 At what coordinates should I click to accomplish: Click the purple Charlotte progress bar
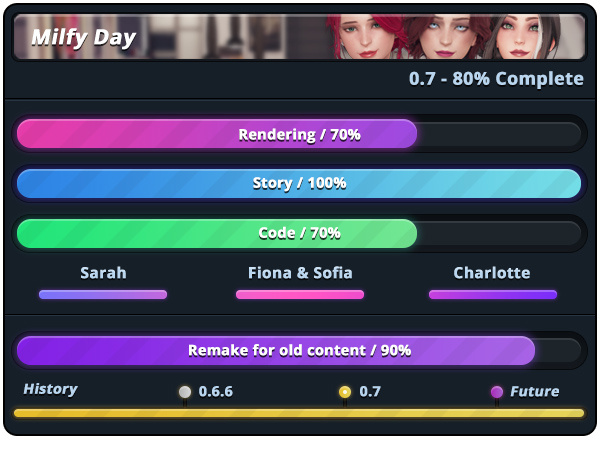coord(493,294)
